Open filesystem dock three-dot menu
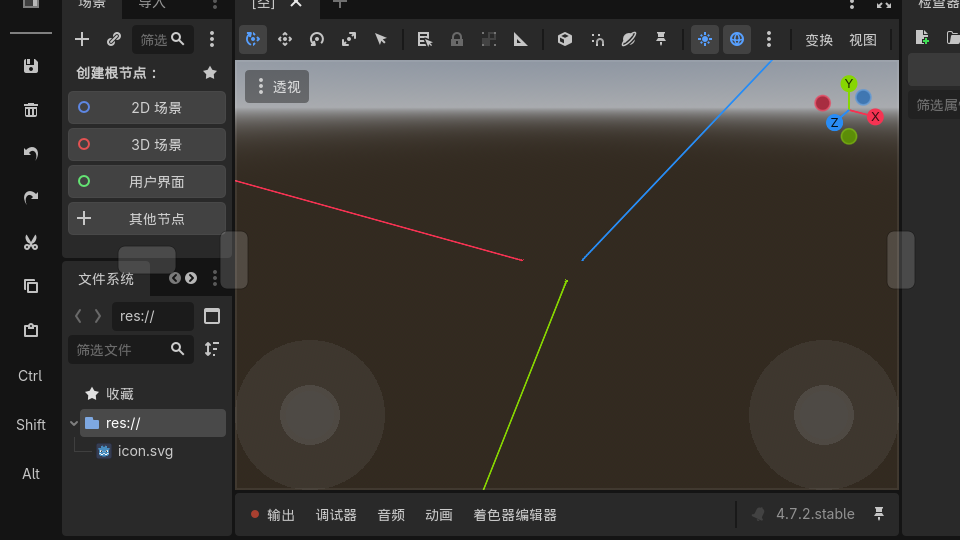 tap(214, 278)
